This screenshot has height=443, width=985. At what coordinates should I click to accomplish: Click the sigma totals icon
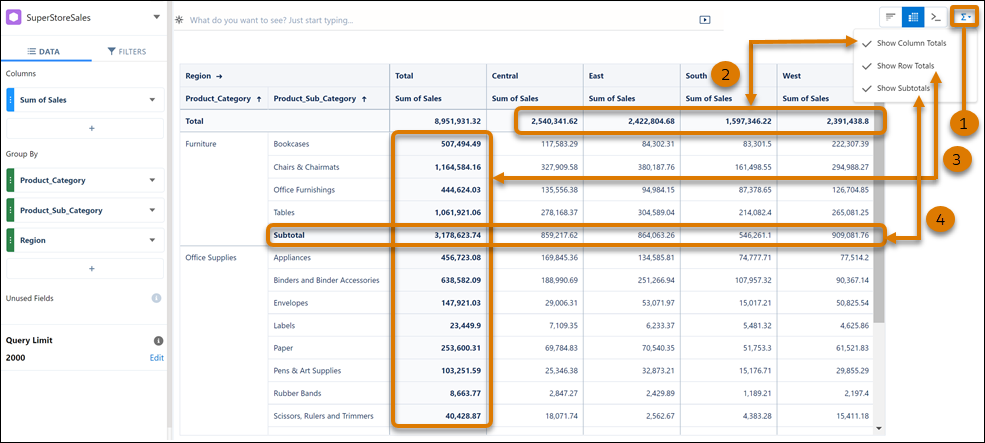click(x=964, y=17)
